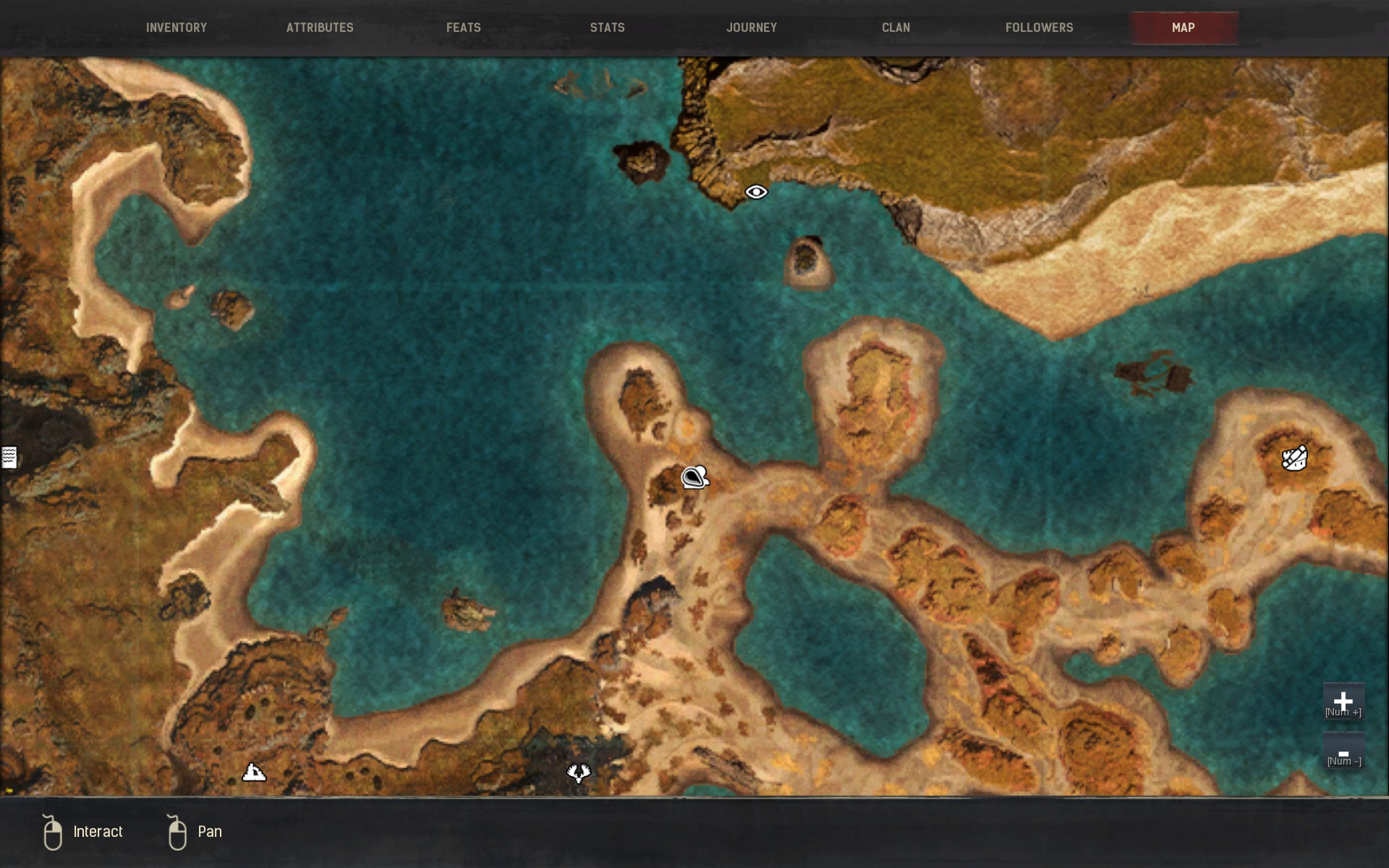
Task: Click the small rocky island near the eye marker
Action: click(642, 160)
